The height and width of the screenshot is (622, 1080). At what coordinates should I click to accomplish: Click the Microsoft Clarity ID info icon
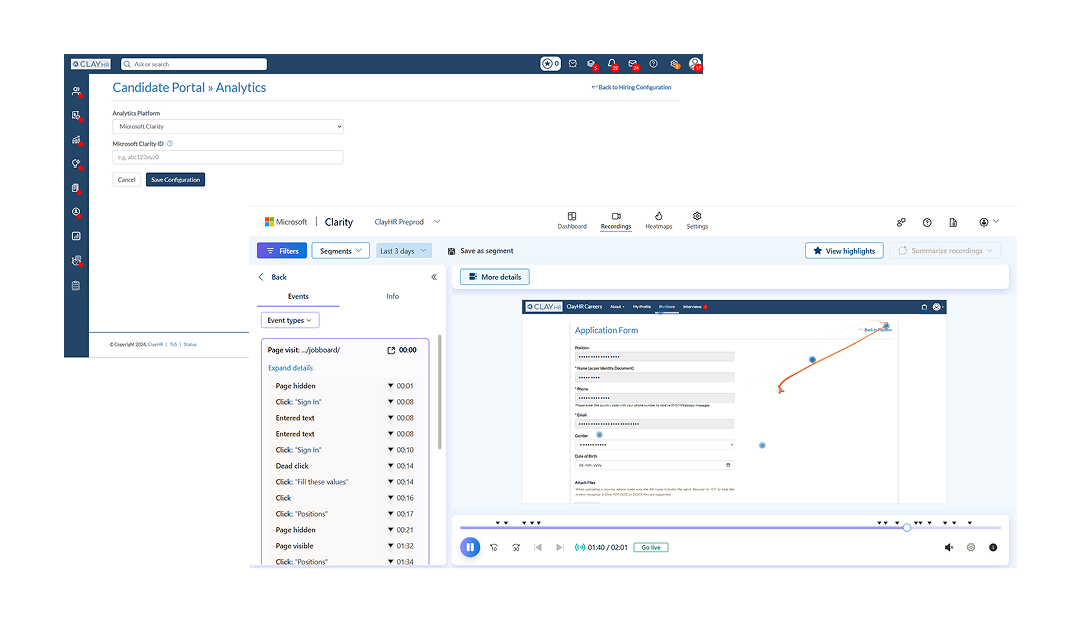[170, 144]
